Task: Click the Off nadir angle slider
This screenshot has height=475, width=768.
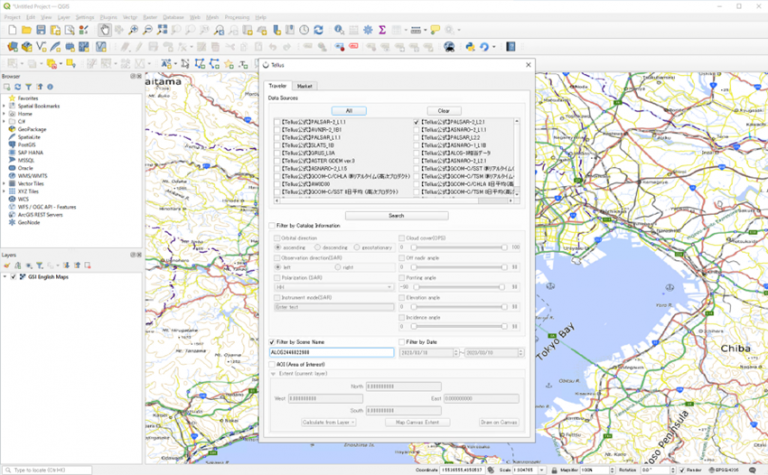Action: tap(459, 267)
